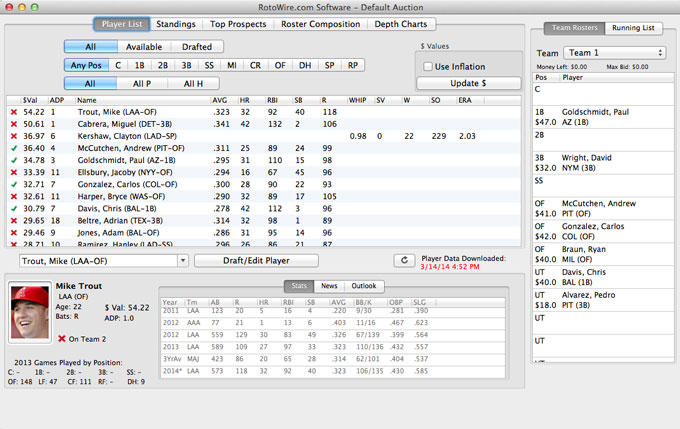
Task: Click the red X beside Harper, Bryce
Action: 14,196
